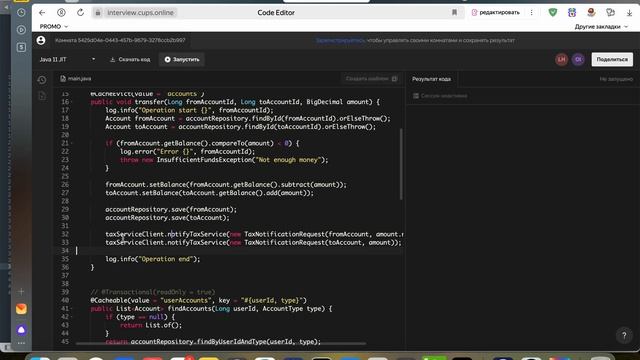Go back using the browser back arrow

[42, 13]
